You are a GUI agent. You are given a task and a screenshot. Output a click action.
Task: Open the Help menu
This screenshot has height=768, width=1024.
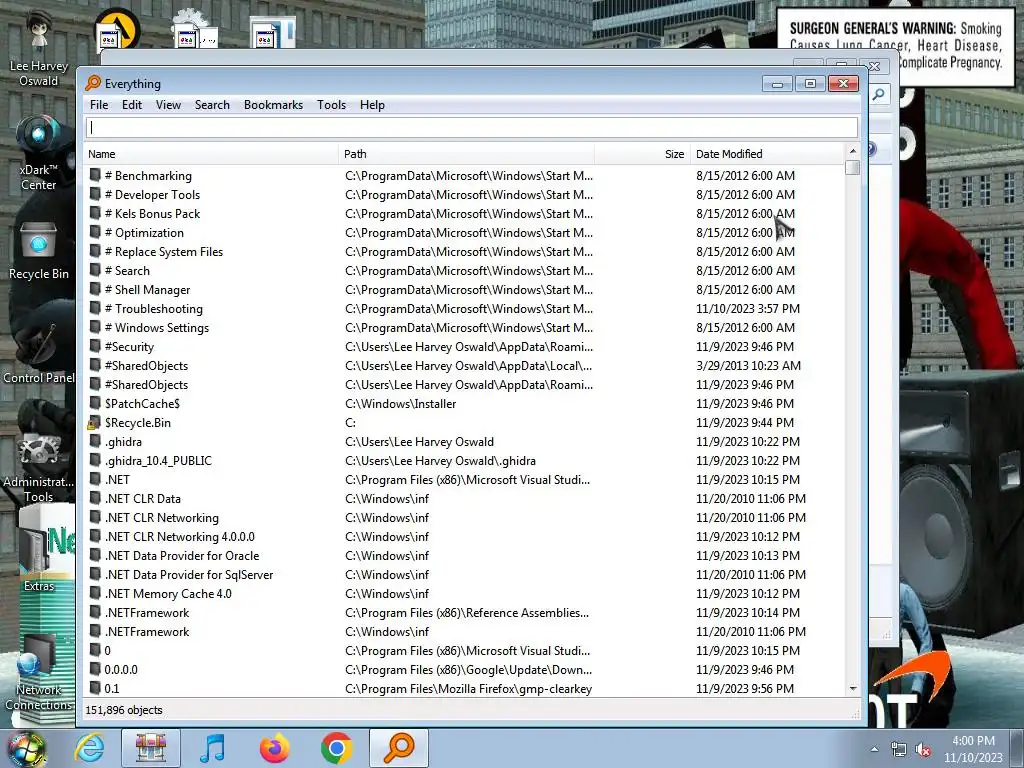coord(372,105)
